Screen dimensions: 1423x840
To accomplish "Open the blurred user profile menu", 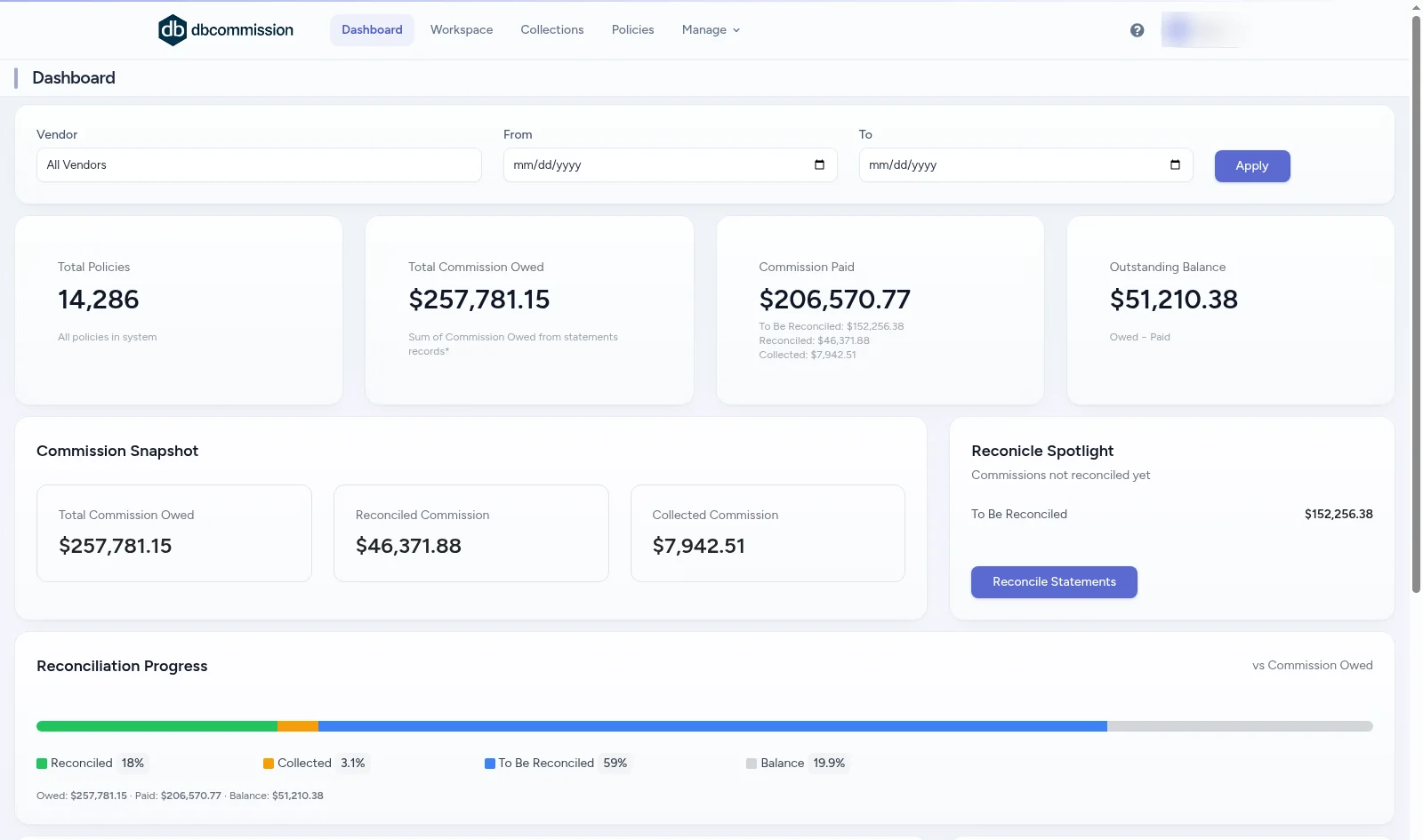I will pos(1206,30).
